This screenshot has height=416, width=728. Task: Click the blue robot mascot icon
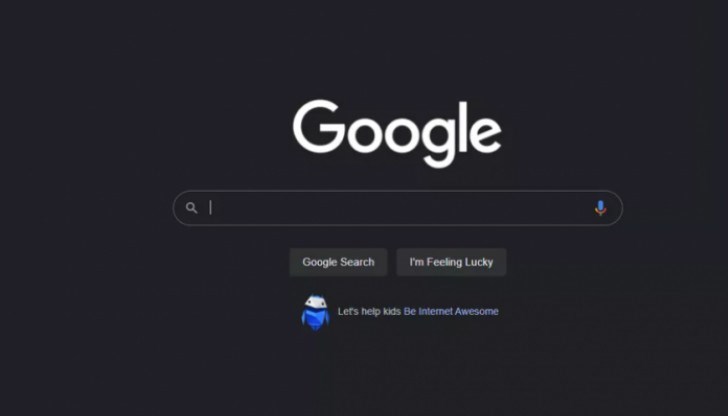pos(315,312)
